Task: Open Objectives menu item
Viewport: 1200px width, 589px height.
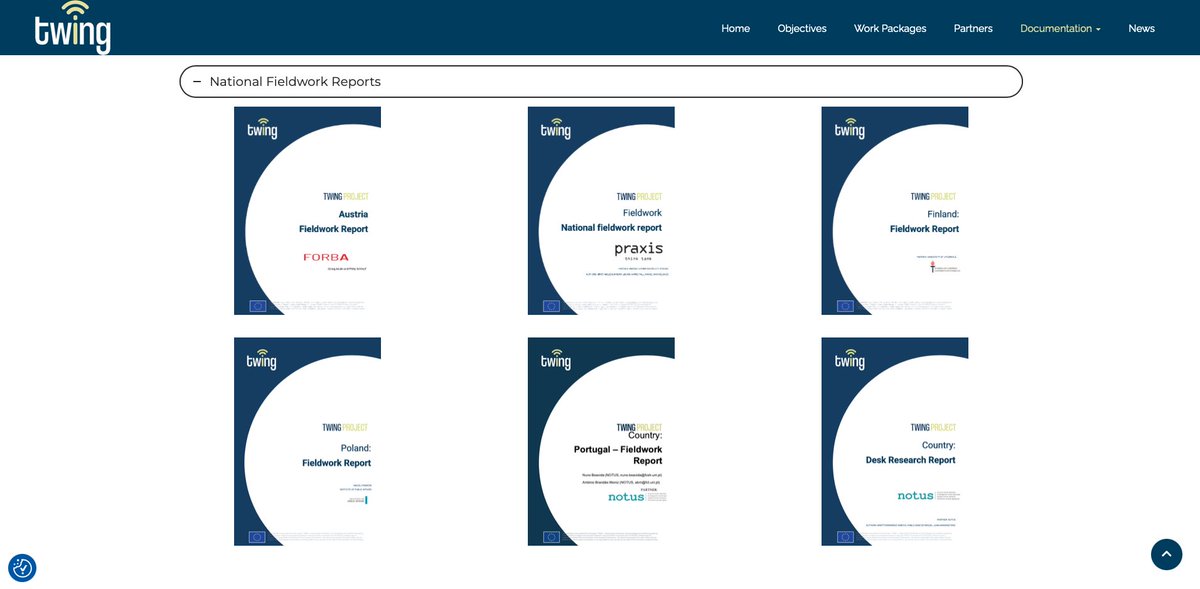Action: 802,29
